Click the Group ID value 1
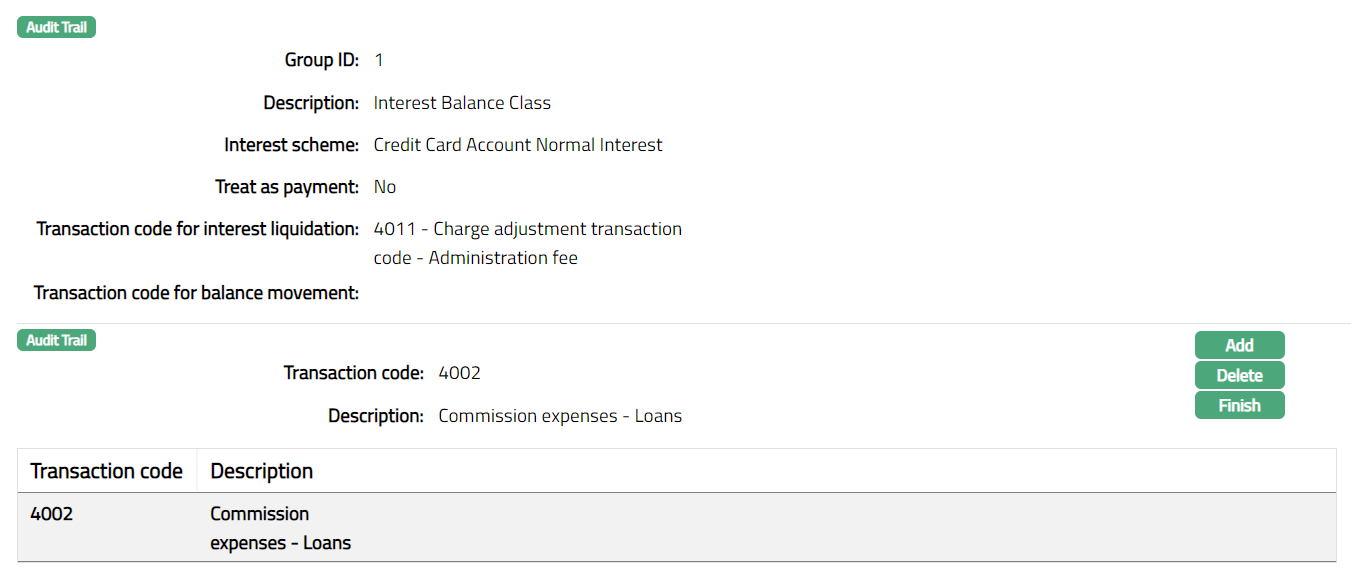This screenshot has width=1351, height=577. tap(379, 60)
